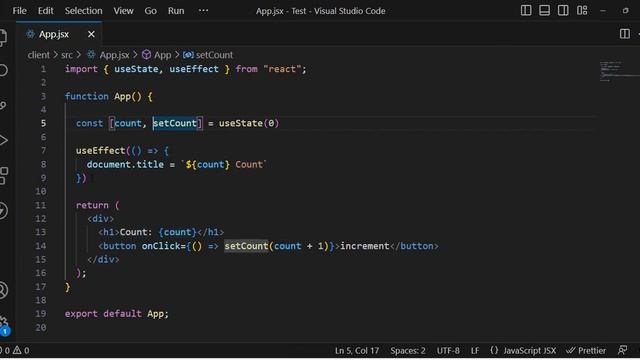Screen dimensions: 640x360
Task: Open the Search view in the activity bar
Action: [3, 70]
